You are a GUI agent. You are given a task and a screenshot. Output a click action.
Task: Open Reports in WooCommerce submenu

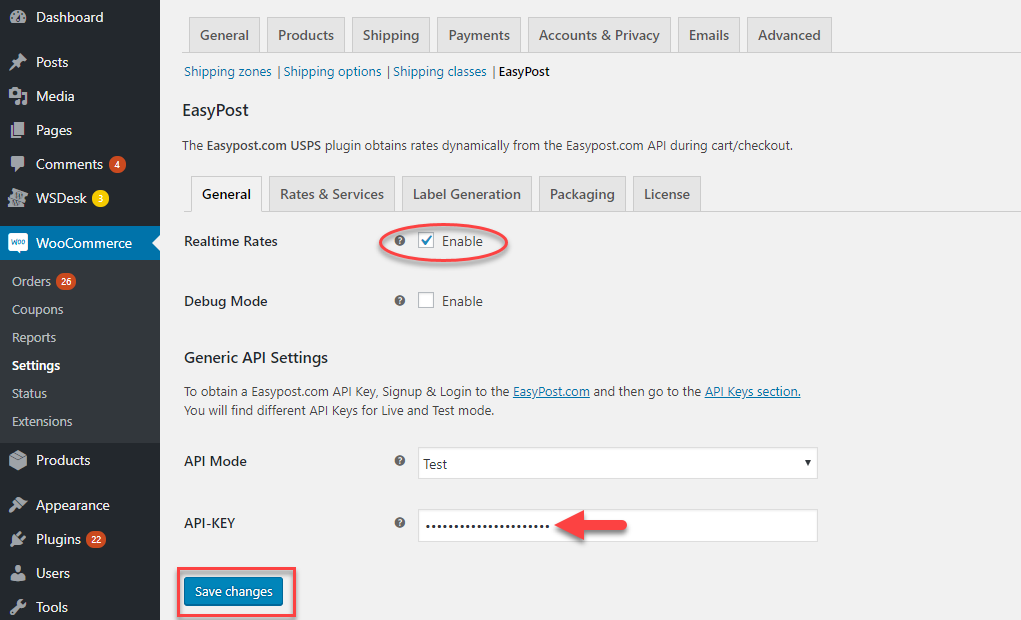click(34, 337)
